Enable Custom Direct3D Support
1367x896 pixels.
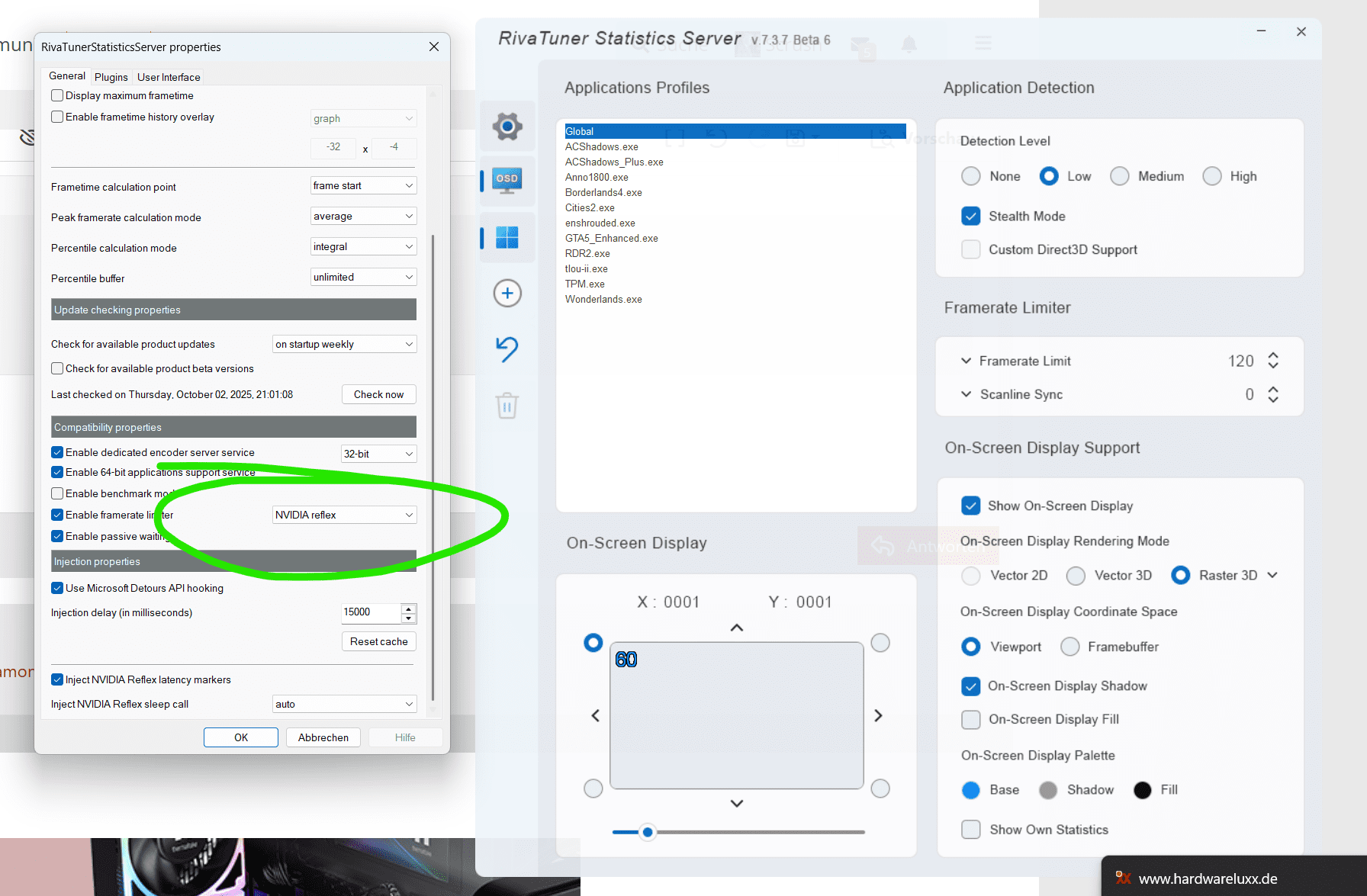point(970,249)
